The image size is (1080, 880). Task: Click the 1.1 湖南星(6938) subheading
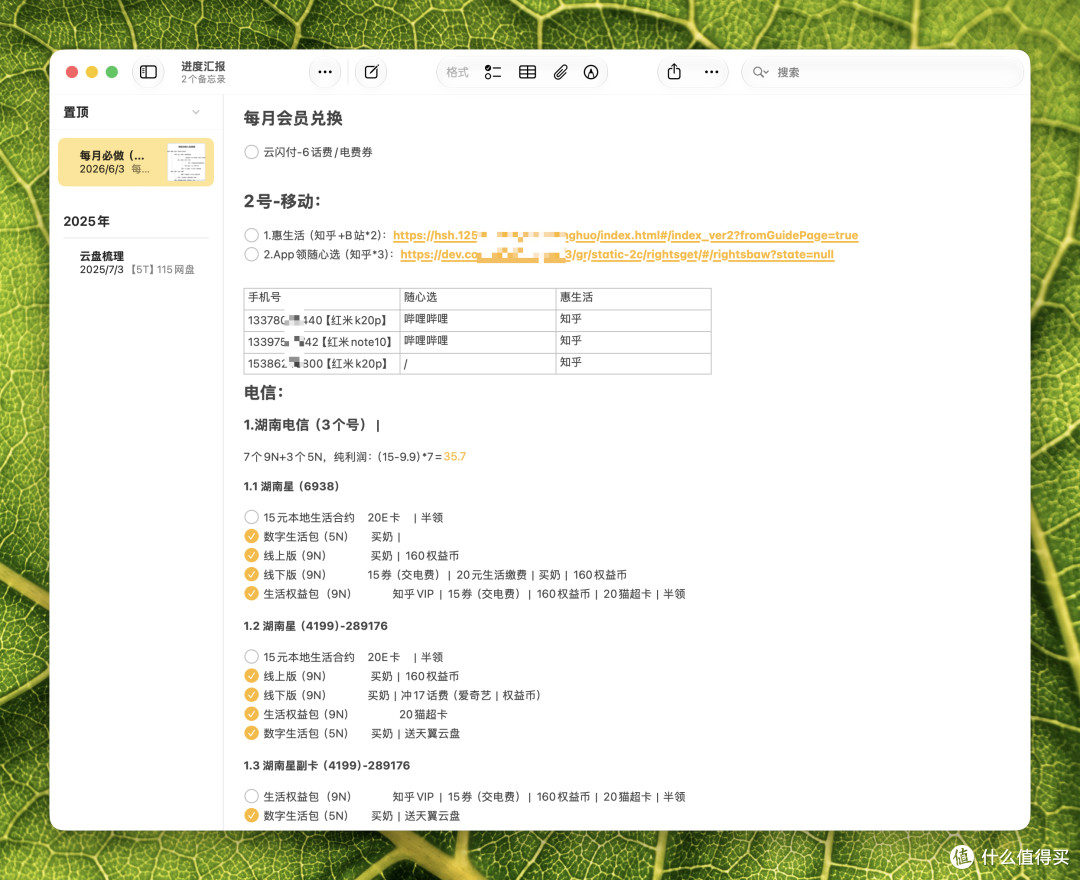point(291,487)
